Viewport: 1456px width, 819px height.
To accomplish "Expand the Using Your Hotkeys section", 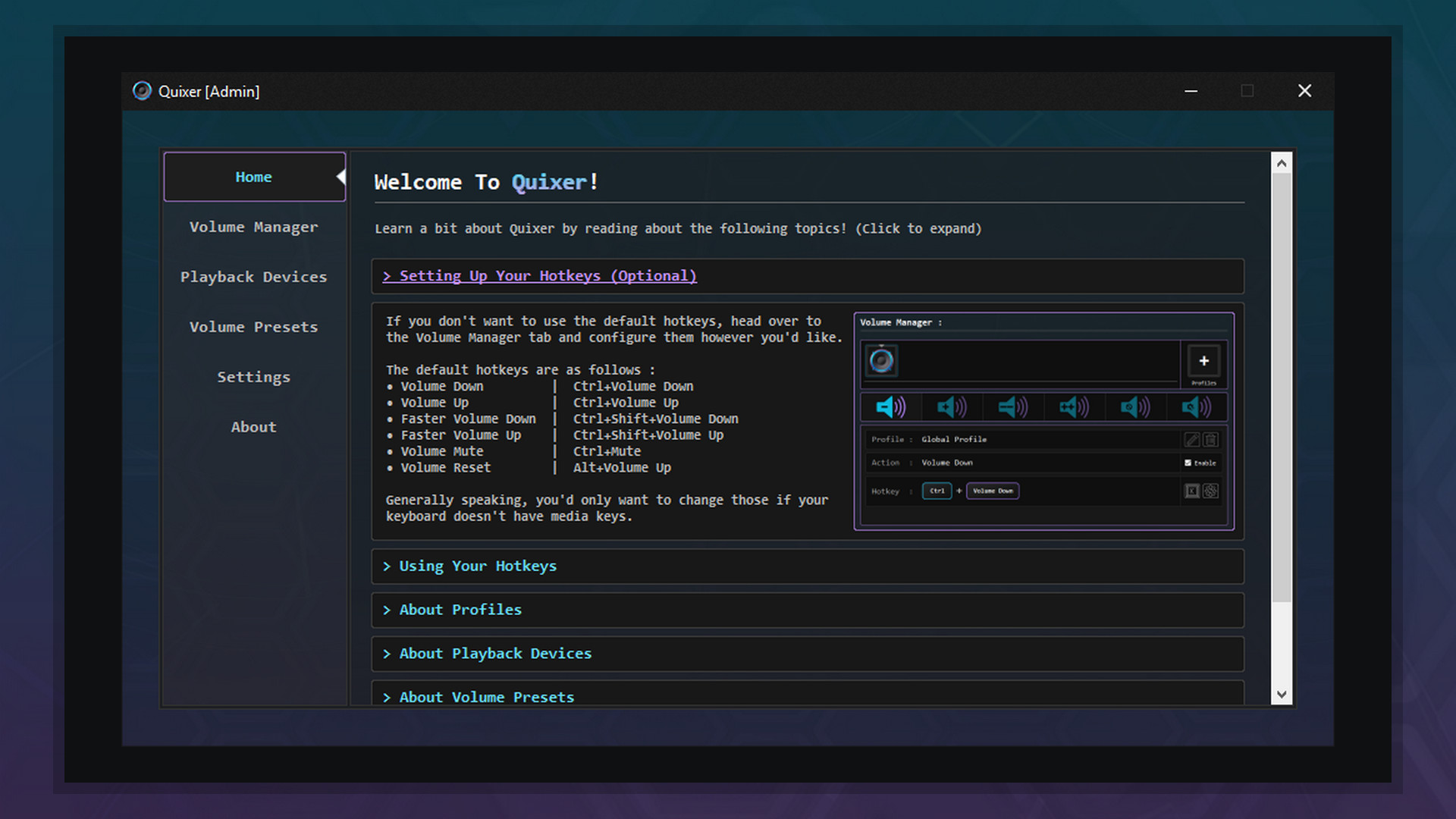I will (477, 566).
